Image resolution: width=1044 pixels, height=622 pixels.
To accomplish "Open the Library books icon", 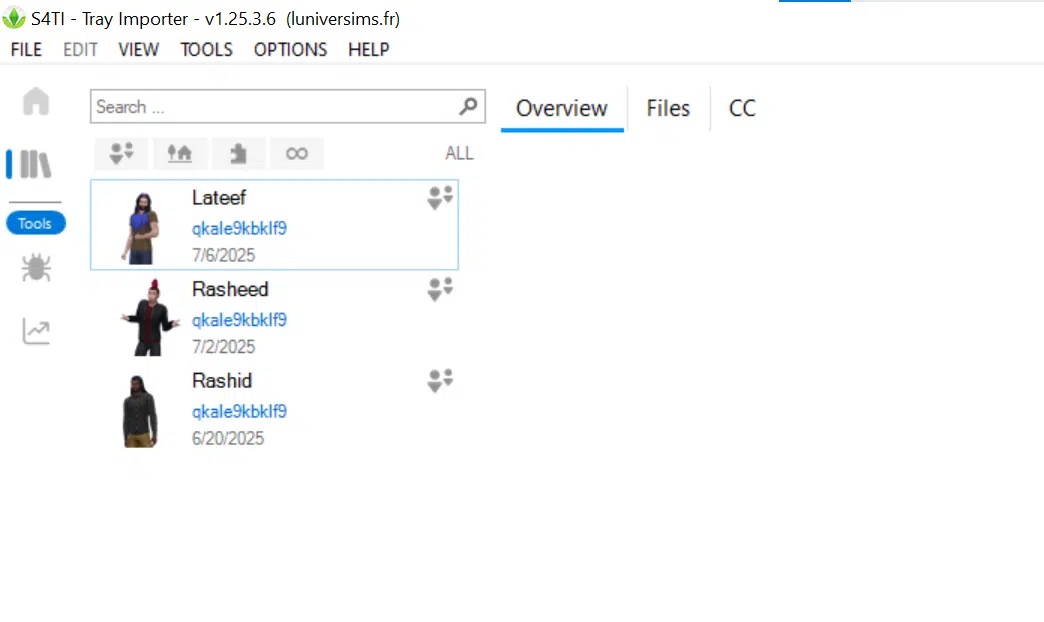I will [x=36, y=164].
